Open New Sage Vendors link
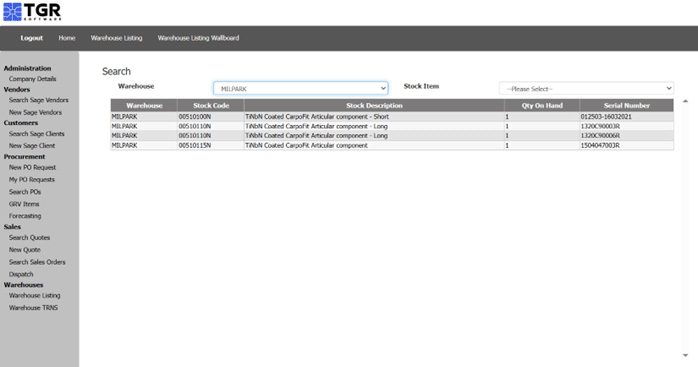The width and height of the screenshot is (698, 367). pyautogui.click(x=35, y=113)
